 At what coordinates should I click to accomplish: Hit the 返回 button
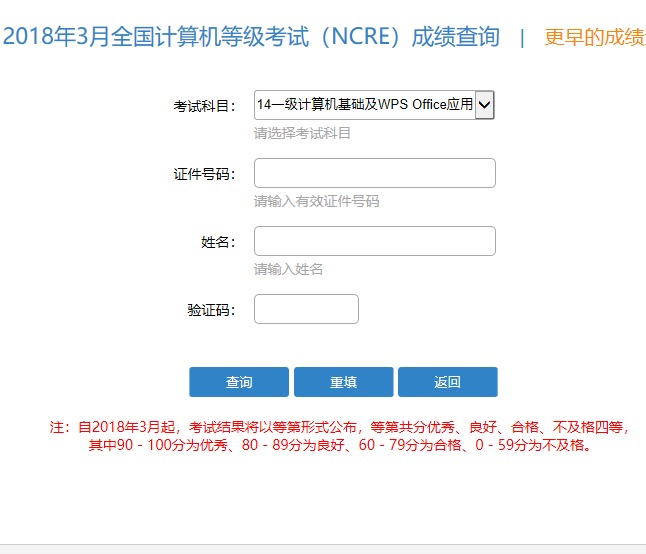point(447,382)
